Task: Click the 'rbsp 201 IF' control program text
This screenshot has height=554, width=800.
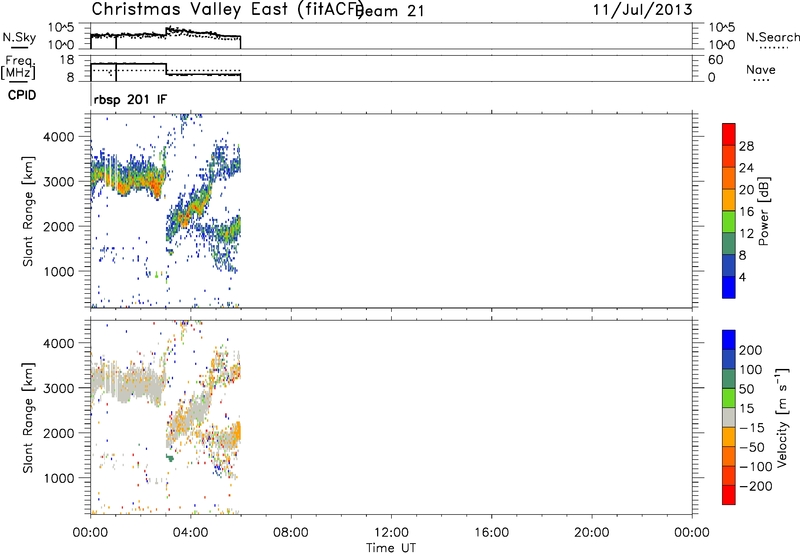Action: [130, 99]
